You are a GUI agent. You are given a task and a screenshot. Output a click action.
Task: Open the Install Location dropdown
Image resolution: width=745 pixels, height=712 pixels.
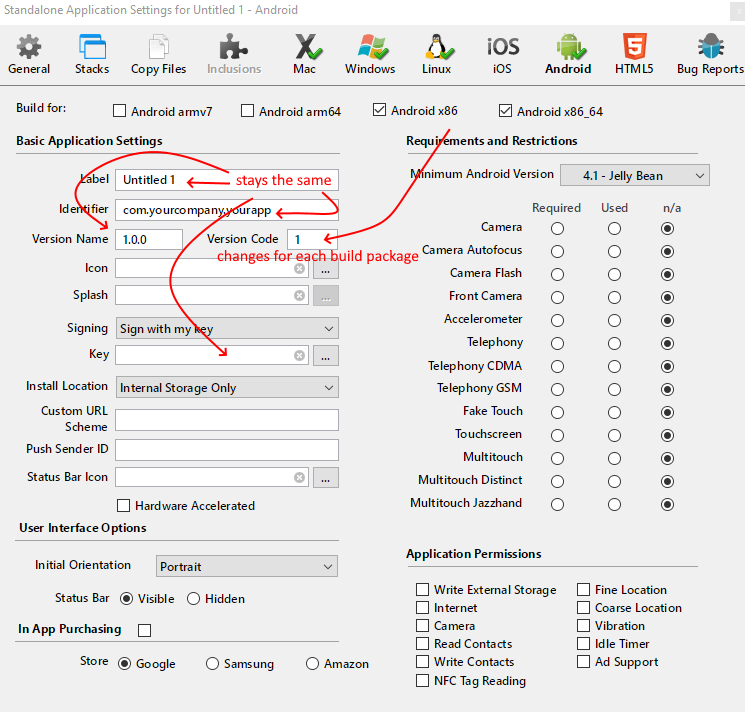[227, 388]
